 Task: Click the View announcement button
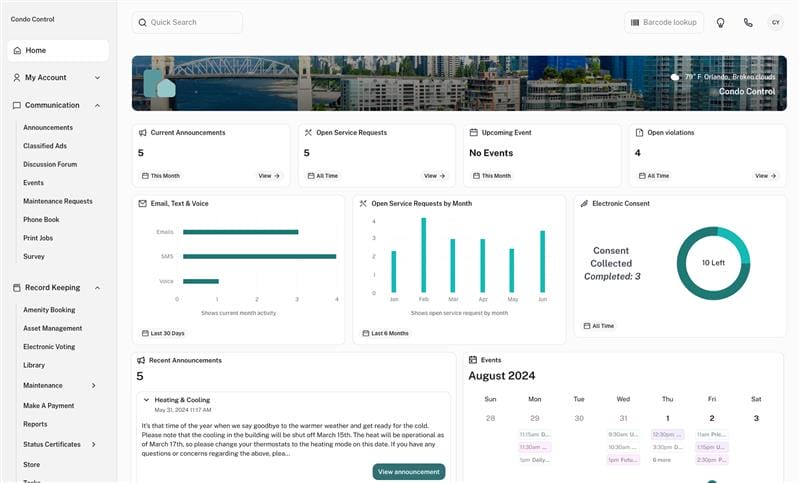point(408,472)
